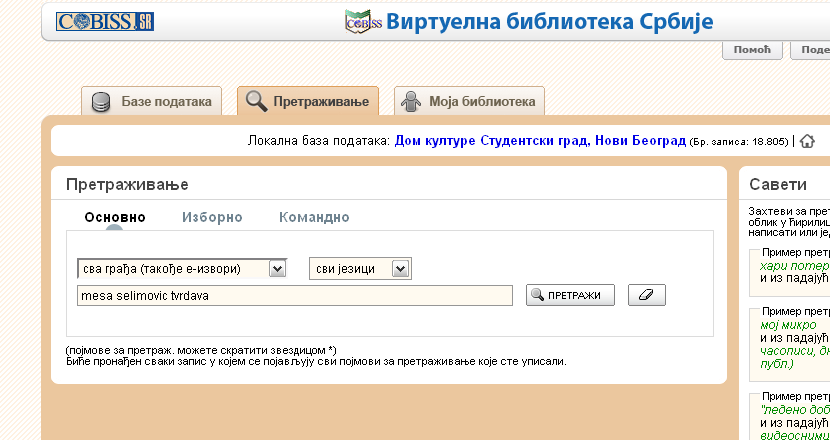Click the magnifier icon on Претраживање tab
The image size is (830, 440).
tap(256, 101)
